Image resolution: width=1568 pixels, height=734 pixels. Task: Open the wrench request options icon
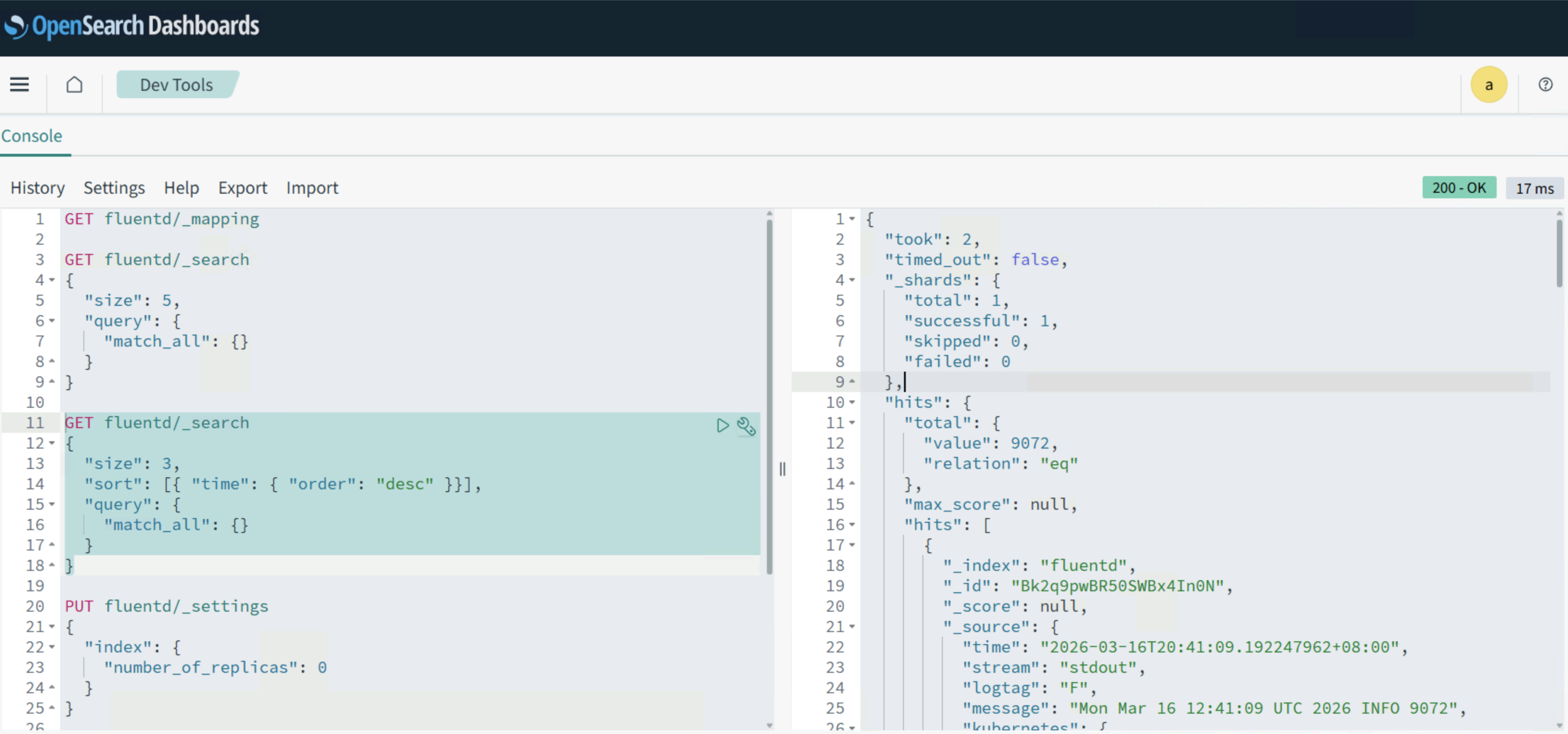coord(746,425)
